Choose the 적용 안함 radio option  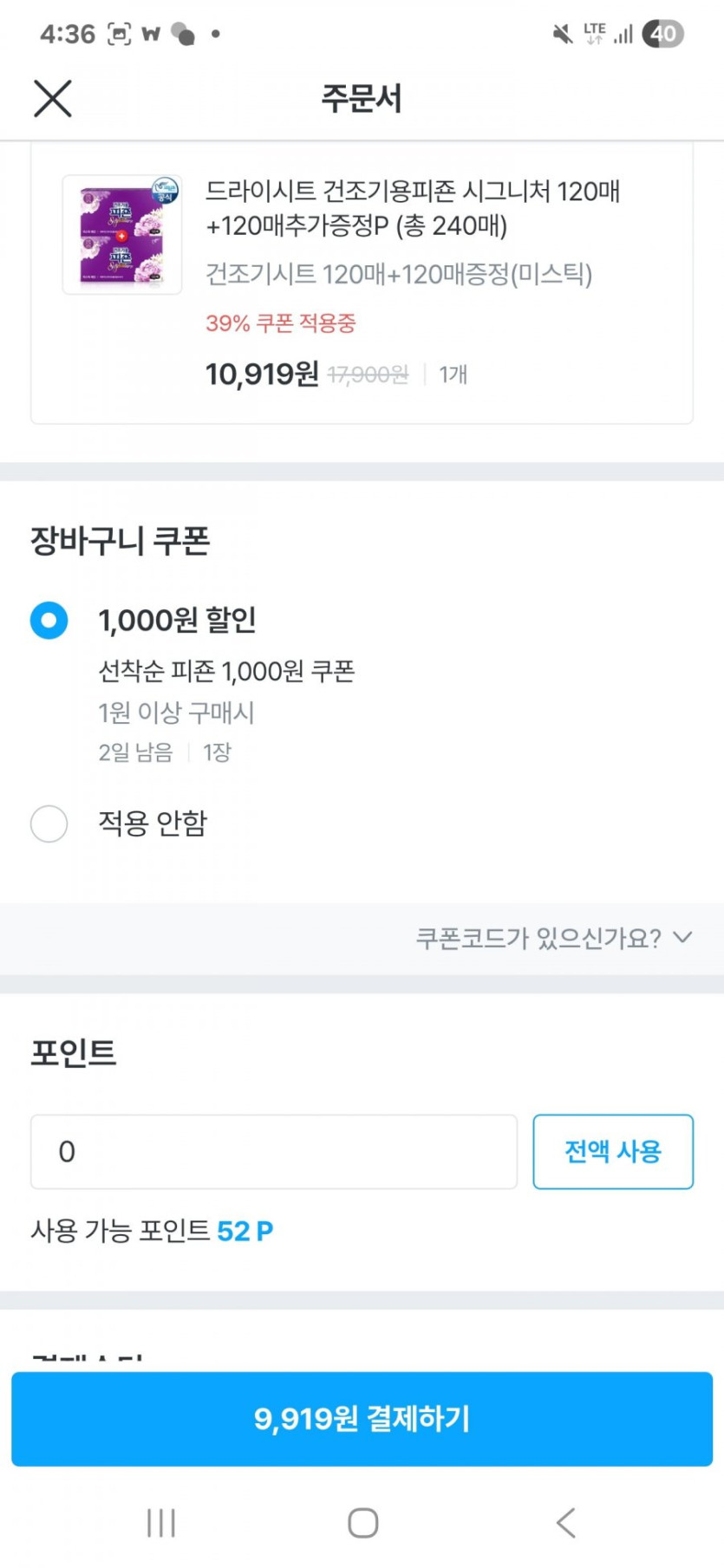coord(49,823)
